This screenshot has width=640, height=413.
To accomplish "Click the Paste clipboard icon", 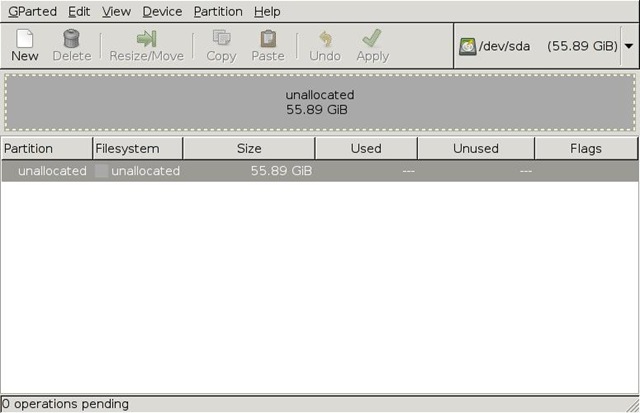I will coord(268,39).
